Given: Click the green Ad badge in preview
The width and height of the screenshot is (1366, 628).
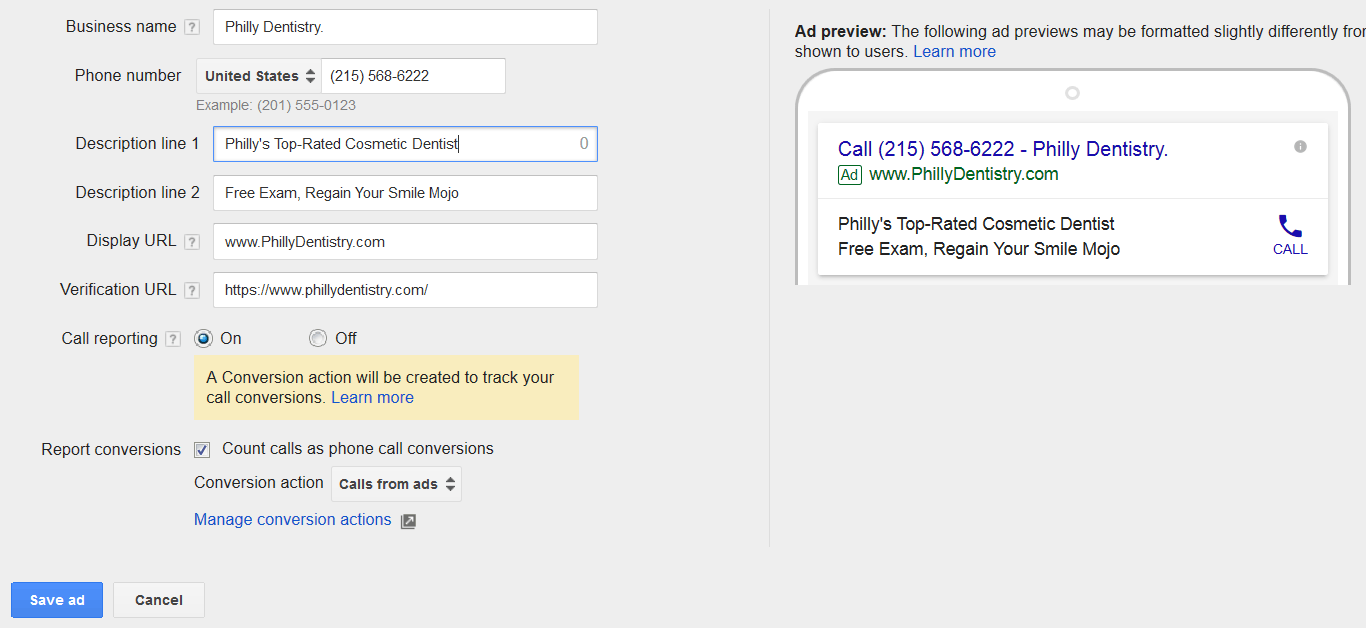Looking at the screenshot, I should (x=850, y=175).
